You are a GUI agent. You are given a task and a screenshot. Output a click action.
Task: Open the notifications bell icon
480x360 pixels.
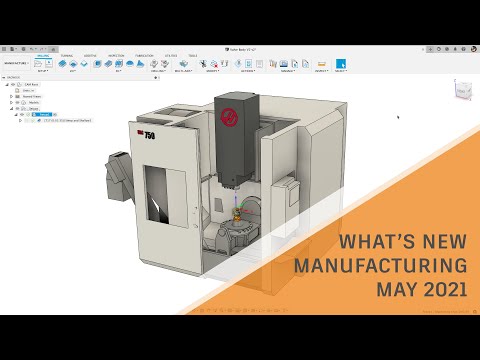pyautogui.click(x=455, y=49)
